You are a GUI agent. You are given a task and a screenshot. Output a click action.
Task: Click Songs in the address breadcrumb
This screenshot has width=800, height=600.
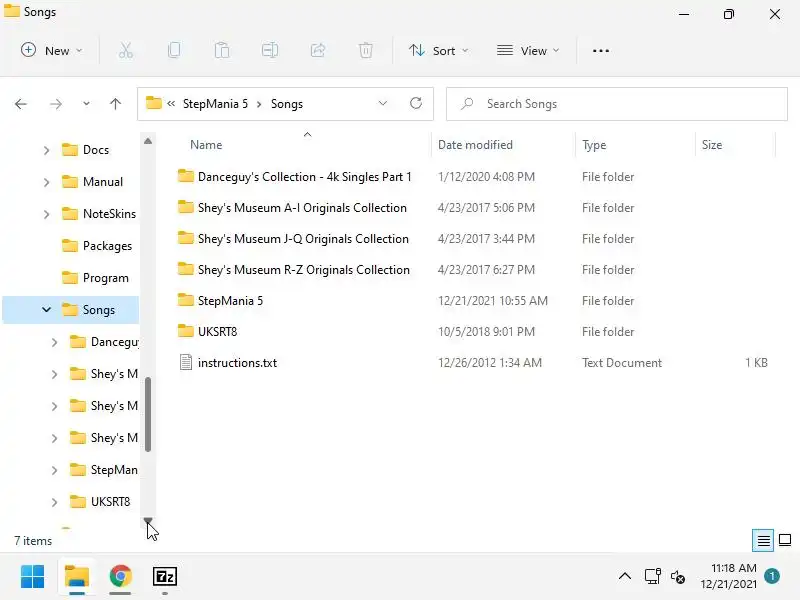coord(287,104)
